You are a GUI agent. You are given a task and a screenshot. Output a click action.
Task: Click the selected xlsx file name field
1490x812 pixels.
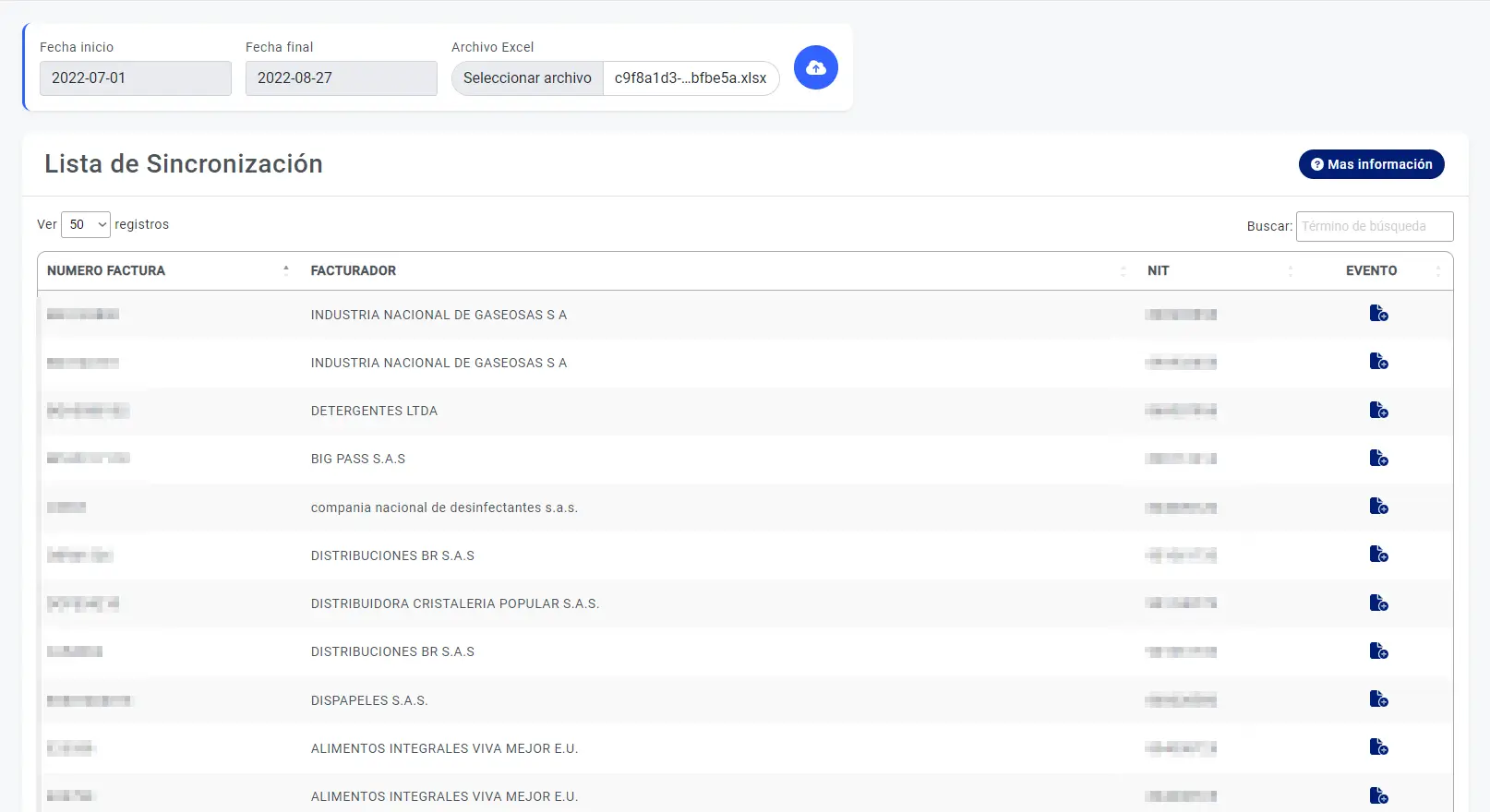point(691,78)
